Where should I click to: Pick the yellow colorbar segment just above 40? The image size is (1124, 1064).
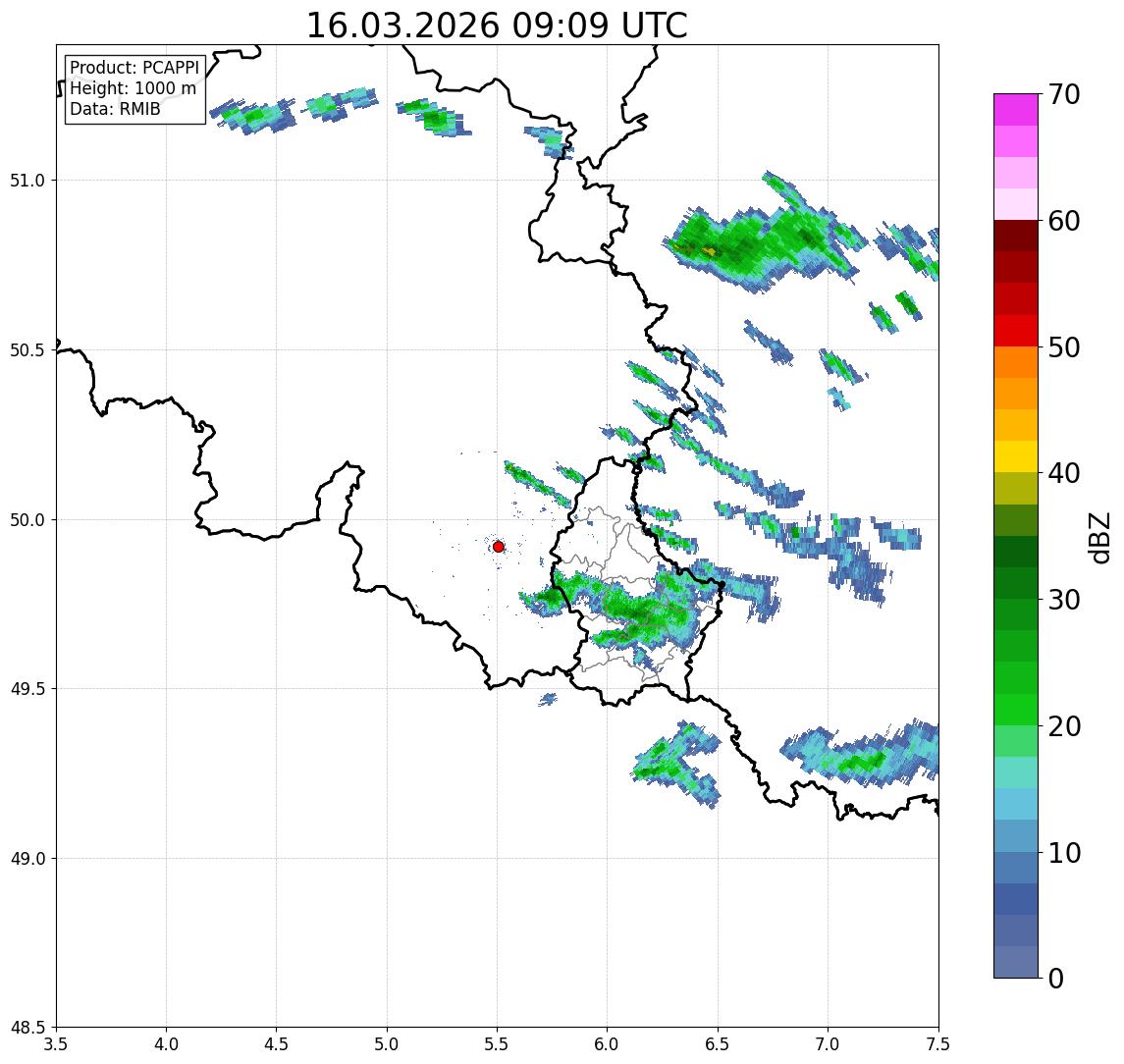pos(1016,456)
